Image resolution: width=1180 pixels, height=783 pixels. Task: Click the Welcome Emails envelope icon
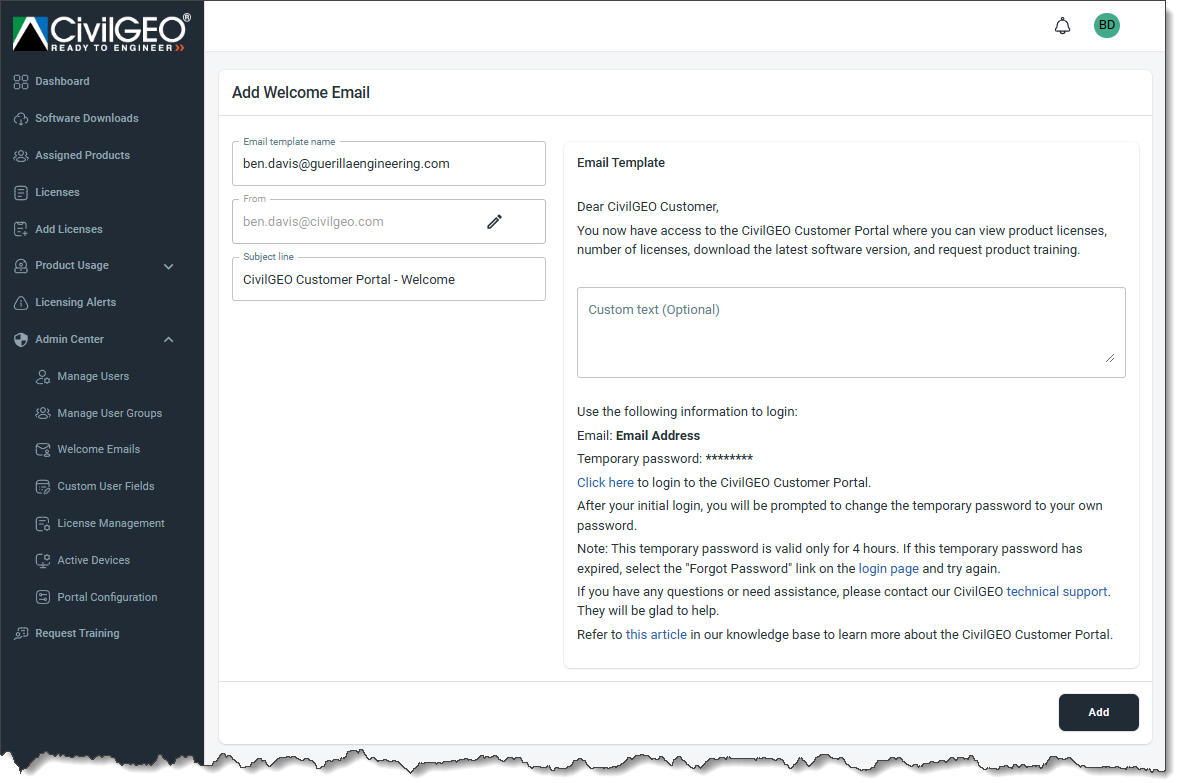pos(43,449)
